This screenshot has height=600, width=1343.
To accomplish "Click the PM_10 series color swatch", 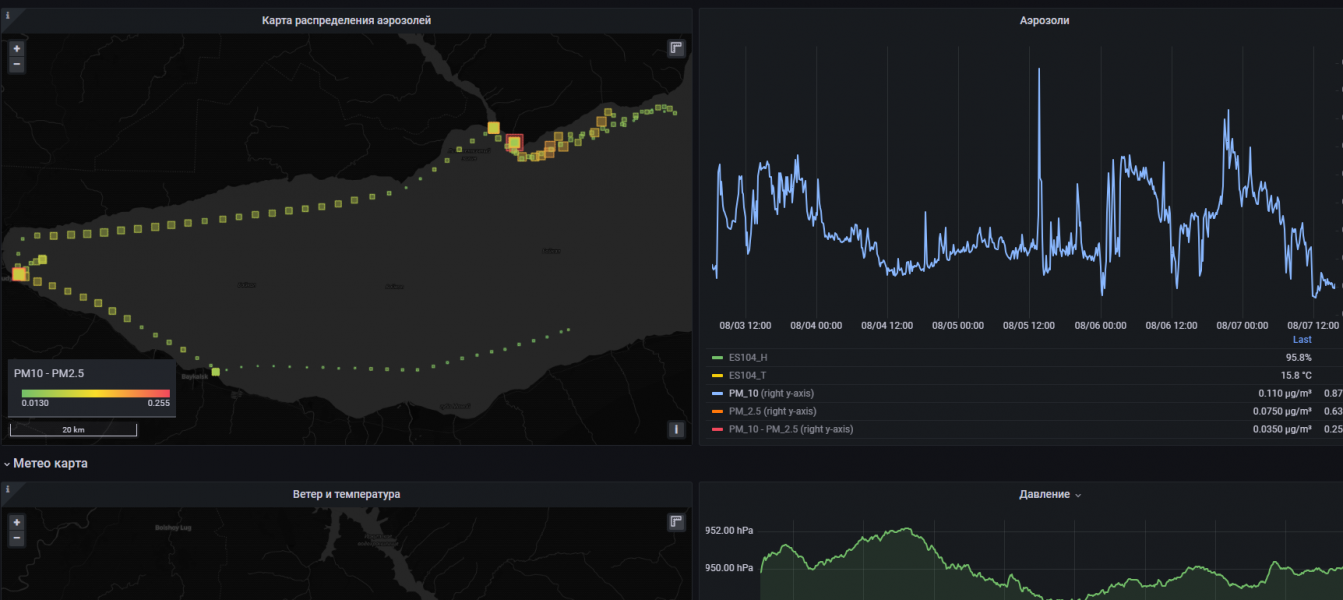I will 717,393.
